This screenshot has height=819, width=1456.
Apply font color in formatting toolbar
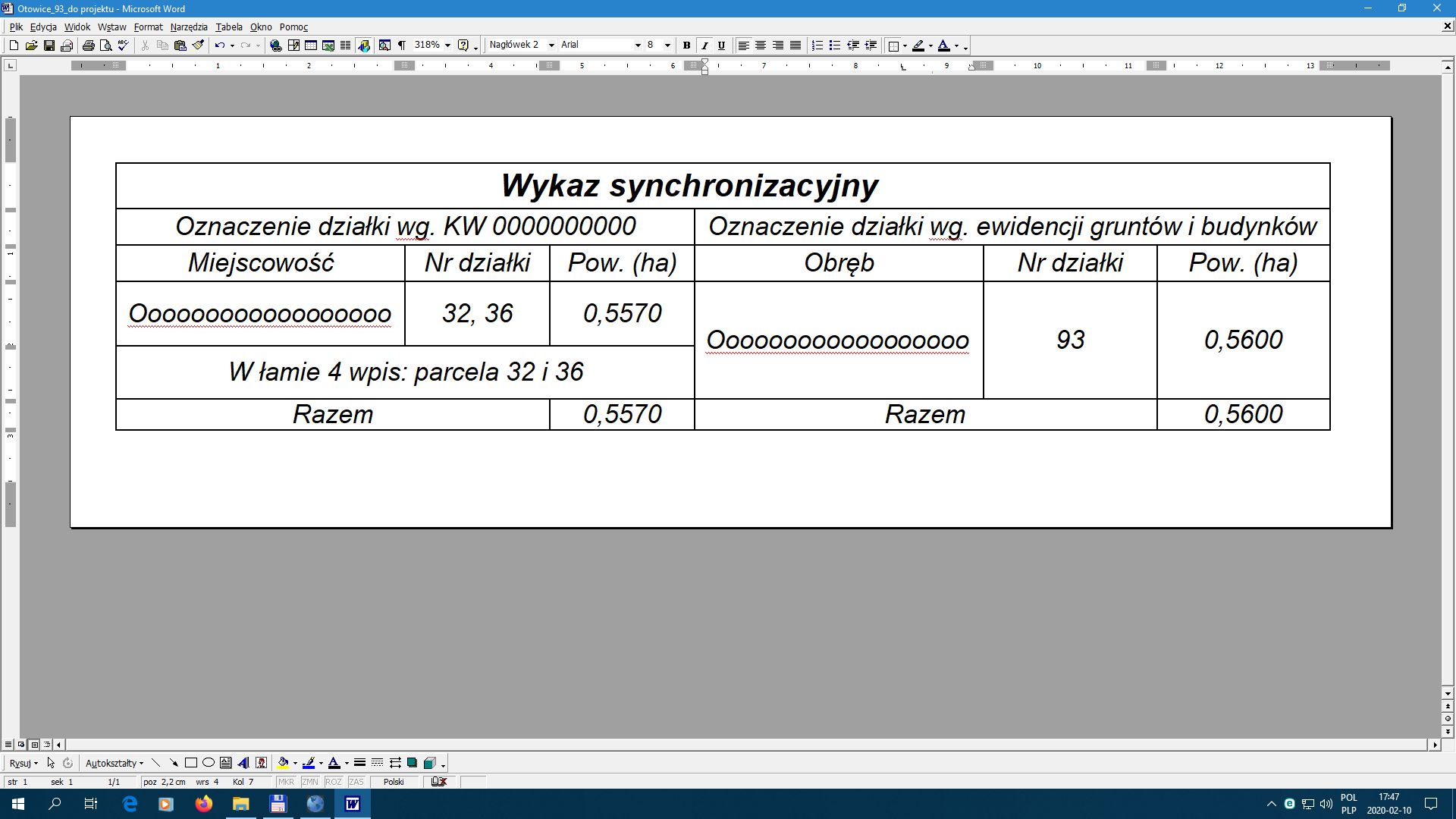(x=944, y=45)
